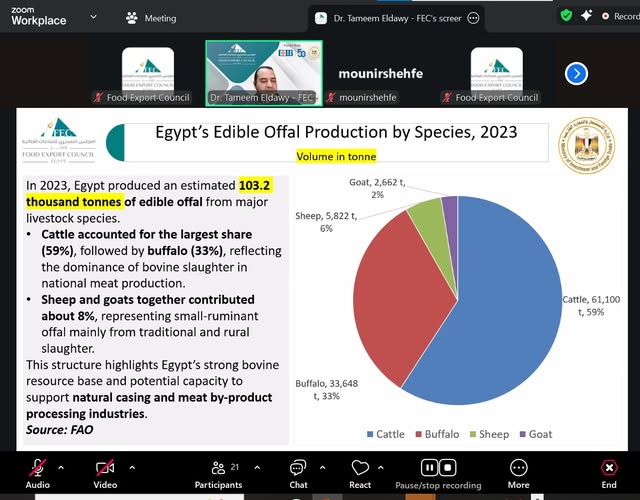640x500 pixels.
Task: Open the More options menu
Action: pos(518,468)
